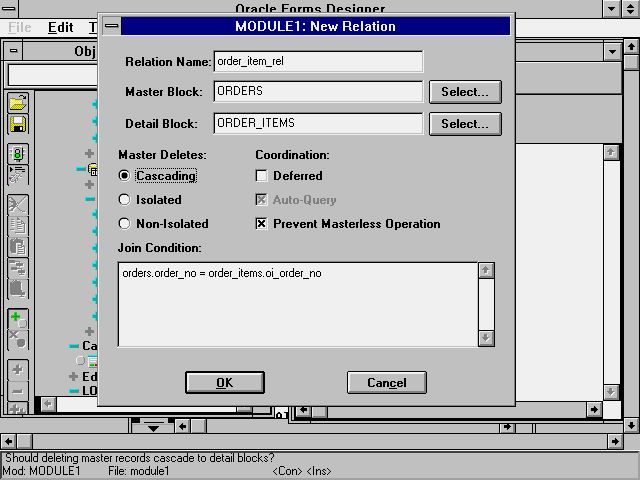Image resolution: width=640 pixels, height=480 pixels.
Task: Open the Edit menu
Action: [60, 27]
